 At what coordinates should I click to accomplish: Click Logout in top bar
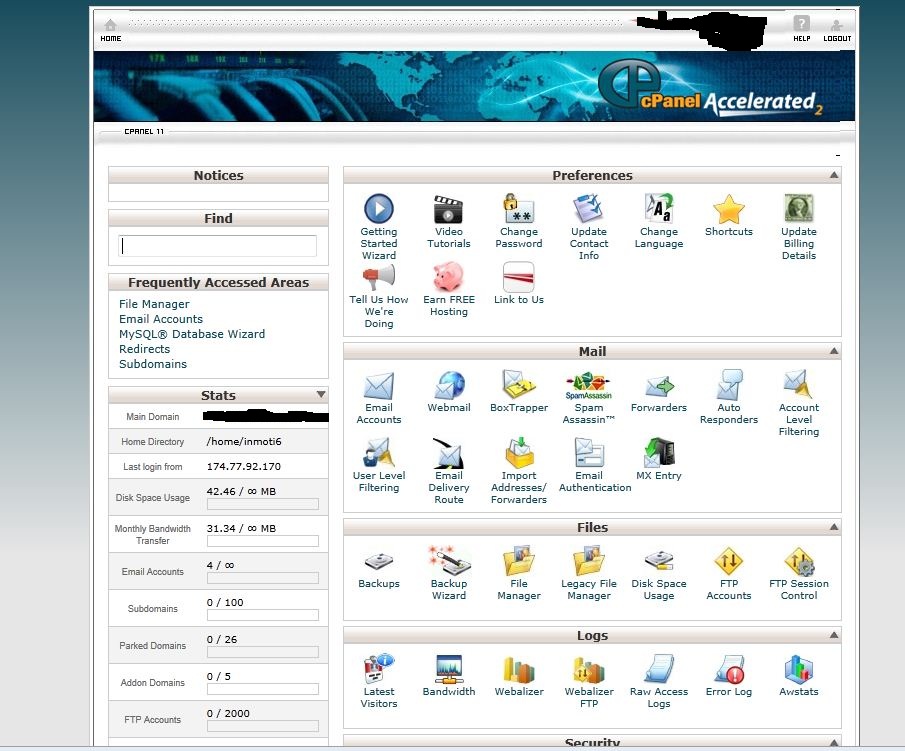(837, 30)
